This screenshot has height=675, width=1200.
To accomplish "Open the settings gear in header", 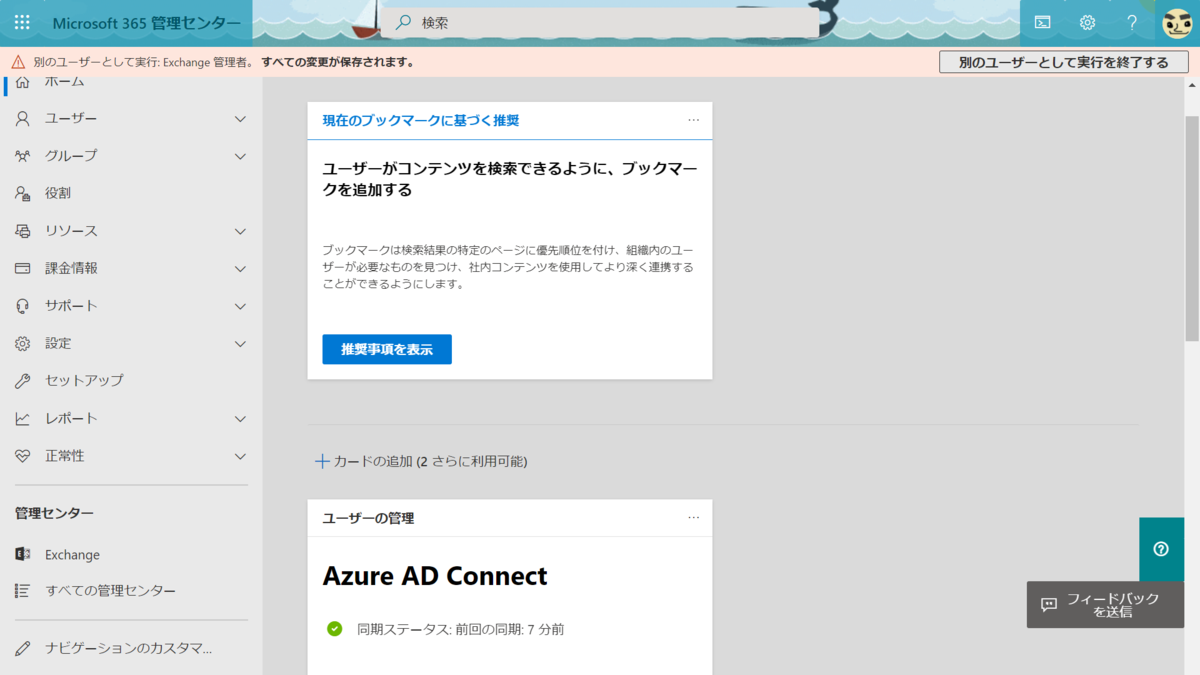I will click(x=1087, y=22).
